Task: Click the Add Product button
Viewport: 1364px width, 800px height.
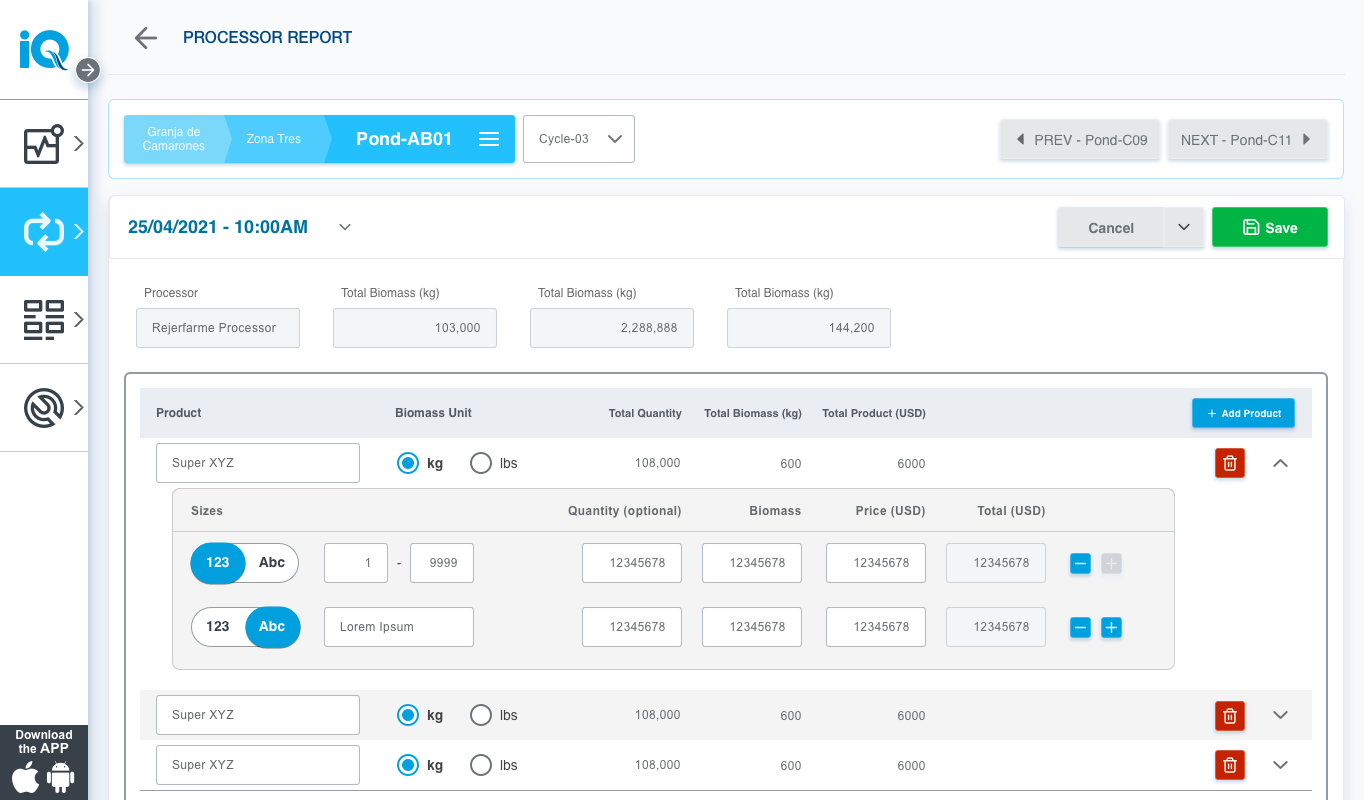Action: (1243, 413)
